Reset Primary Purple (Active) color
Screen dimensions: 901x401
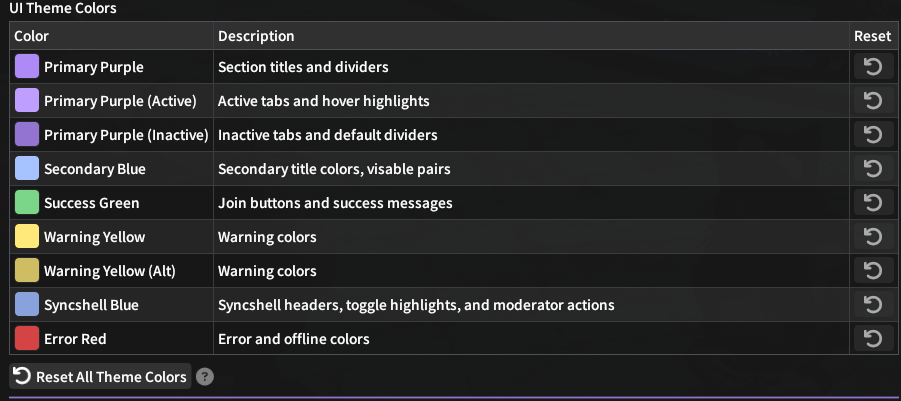coord(872,101)
